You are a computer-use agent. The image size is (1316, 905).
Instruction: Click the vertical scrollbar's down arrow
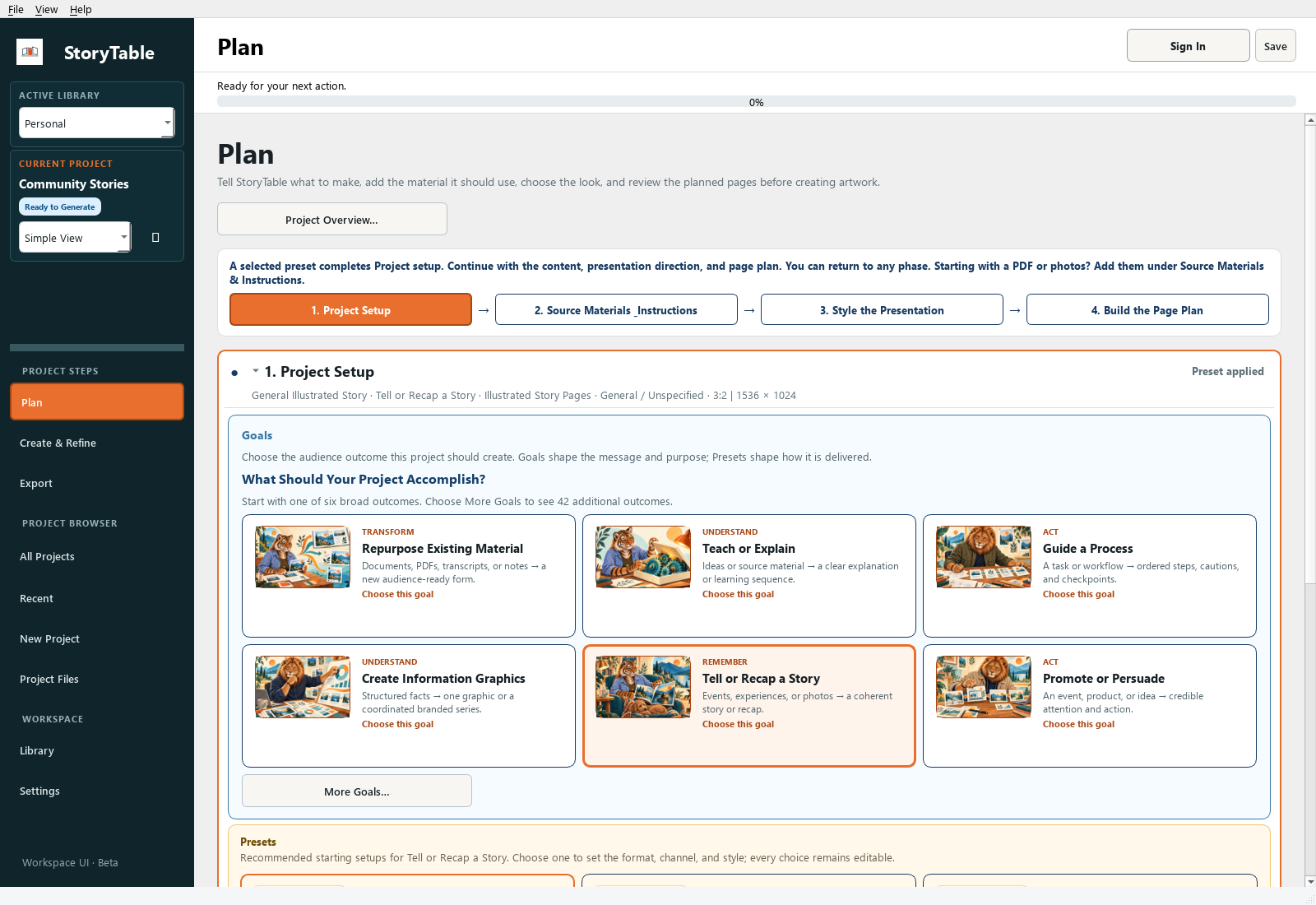pyautogui.click(x=1310, y=881)
